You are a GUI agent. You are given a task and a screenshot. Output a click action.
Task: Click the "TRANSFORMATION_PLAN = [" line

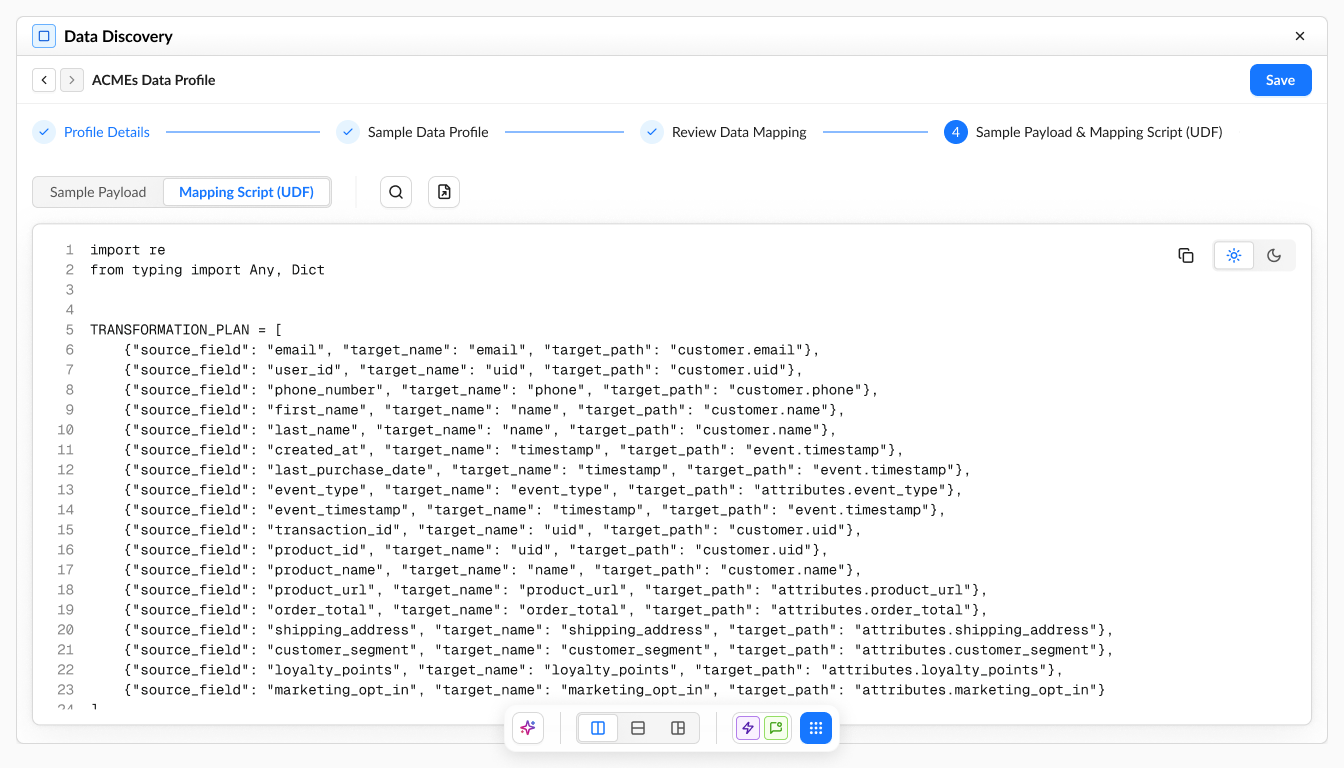pyautogui.click(x=186, y=330)
